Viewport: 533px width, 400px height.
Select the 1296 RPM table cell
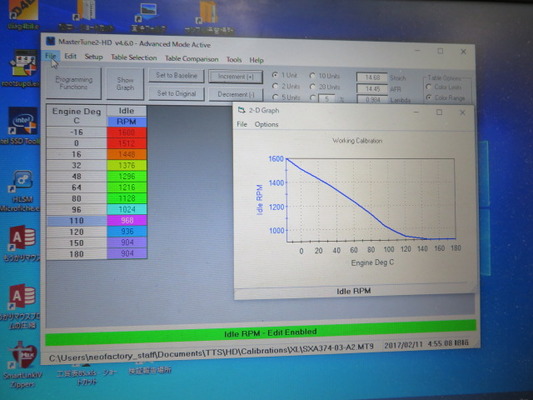coord(126,176)
